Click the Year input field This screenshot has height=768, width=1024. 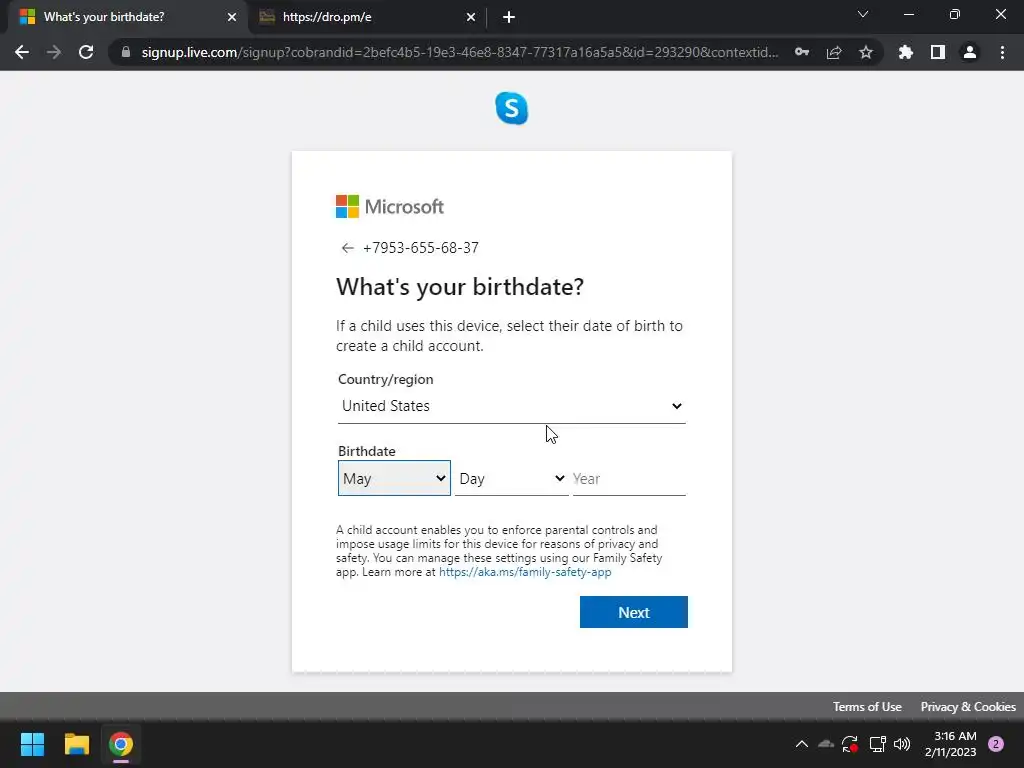click(x=629, y=479)
